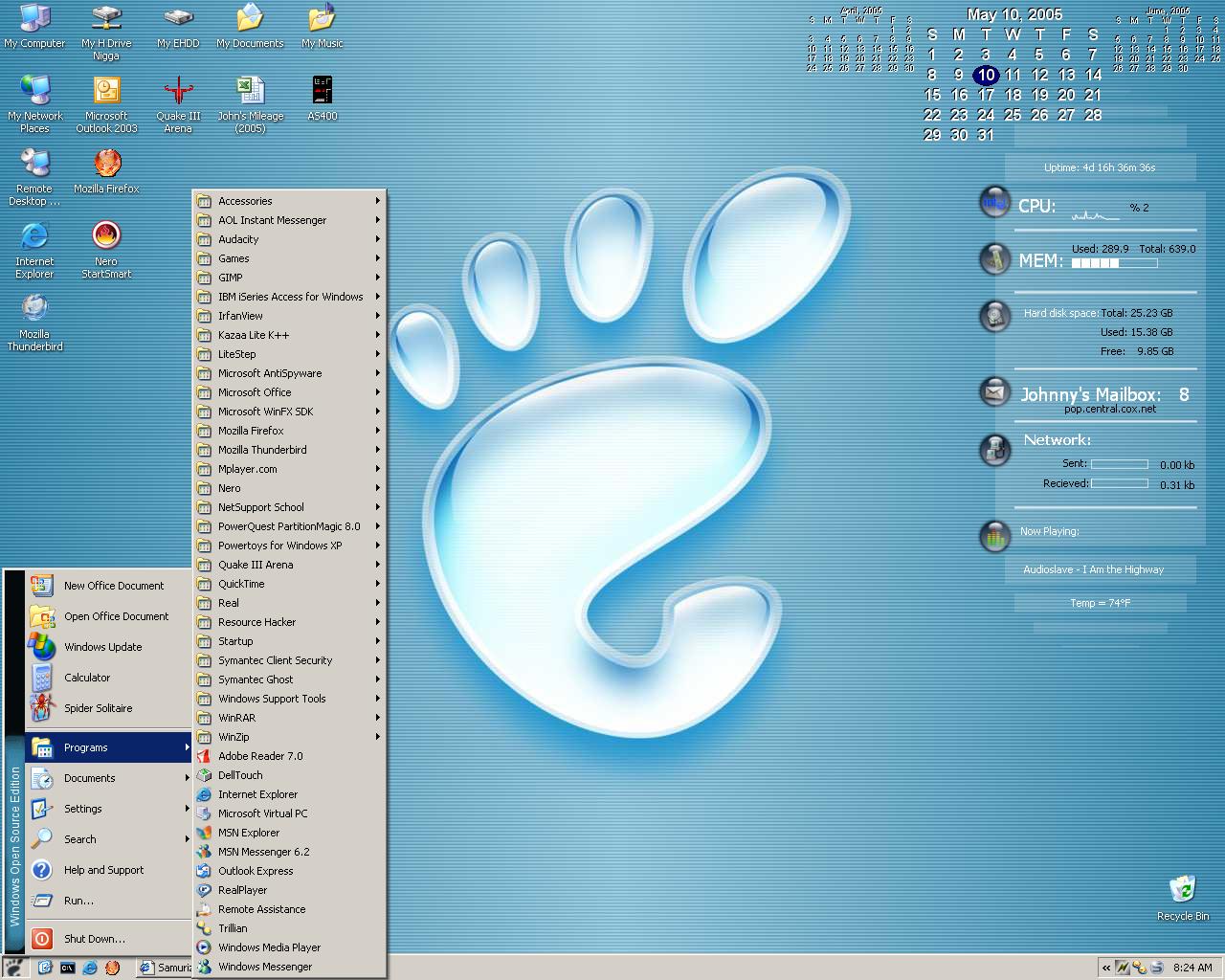Launch Internet Explorer desktop icon

click(x=34, y=250)
